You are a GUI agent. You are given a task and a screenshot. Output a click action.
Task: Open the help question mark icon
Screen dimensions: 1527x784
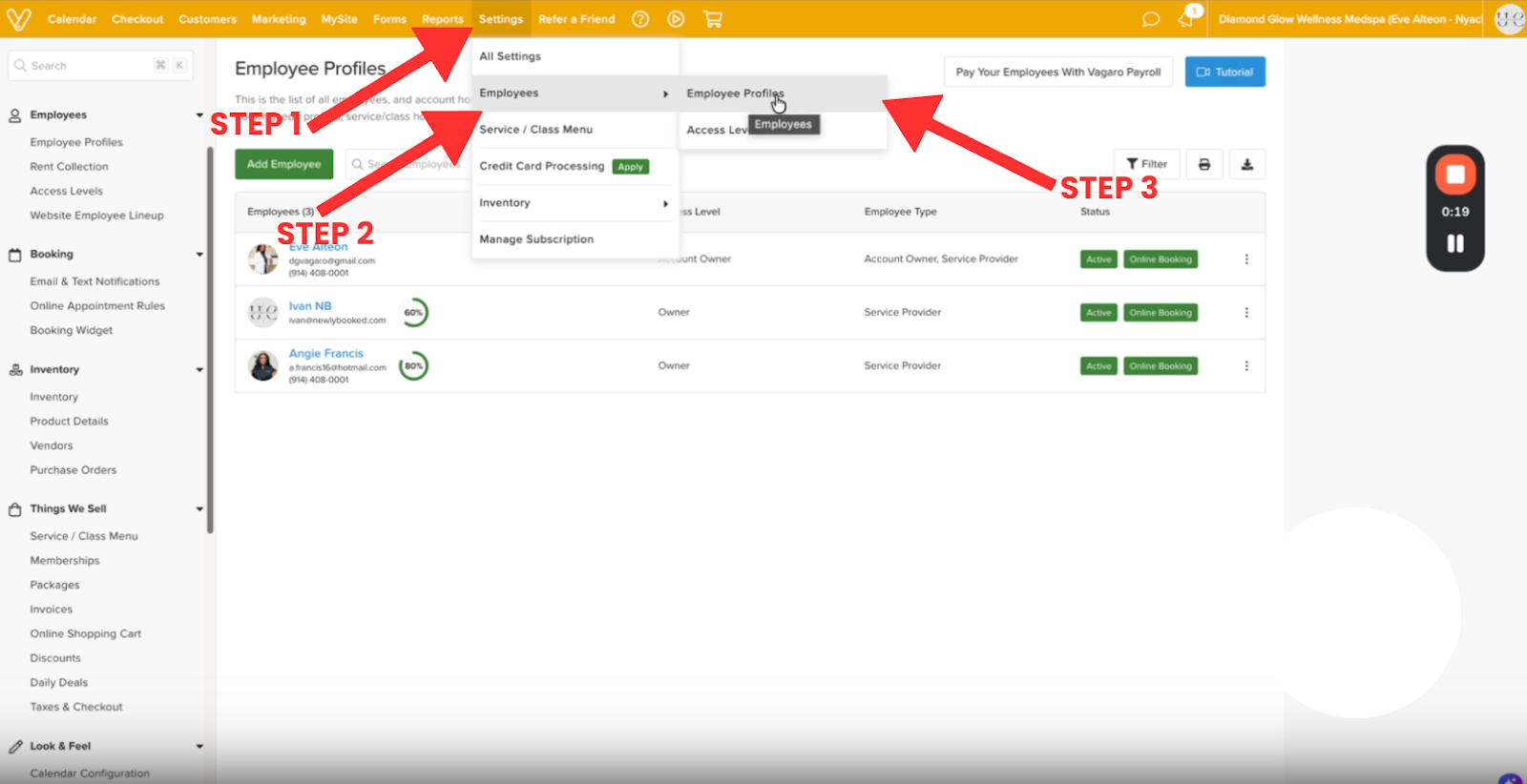click(x=640, y=19)
